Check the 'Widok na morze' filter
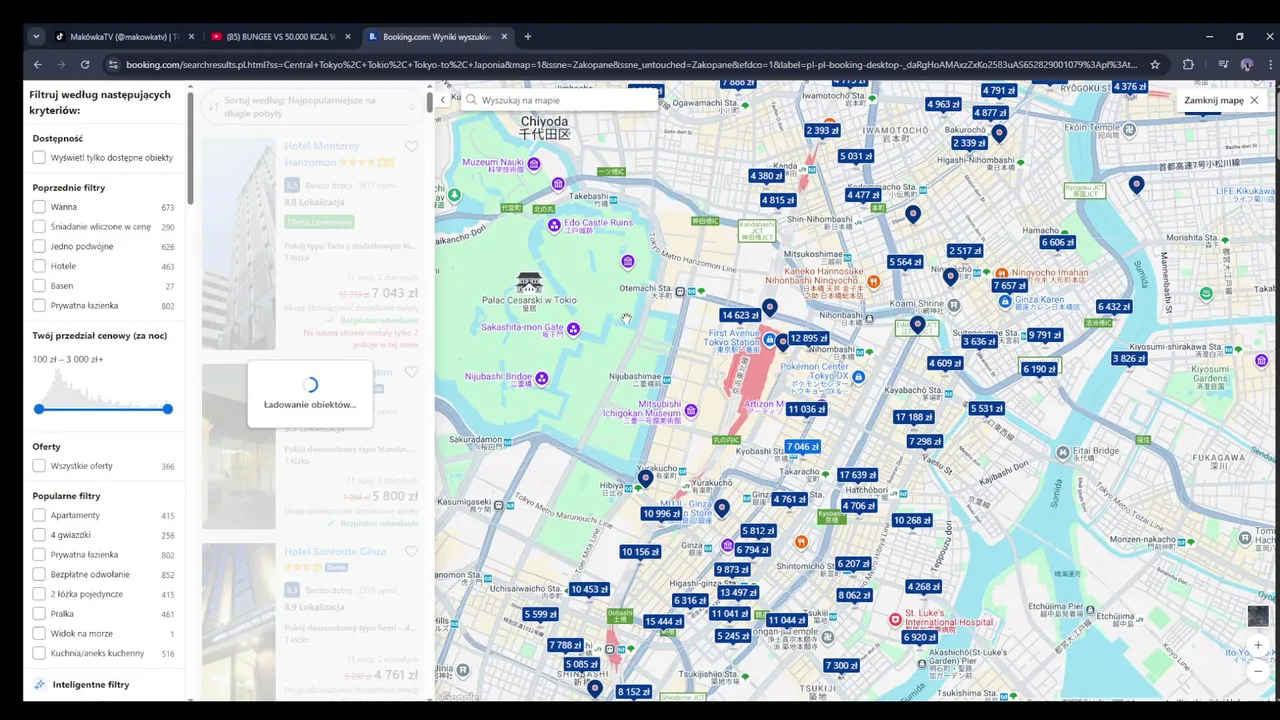The image size is (1280, 720). (39, 633)
